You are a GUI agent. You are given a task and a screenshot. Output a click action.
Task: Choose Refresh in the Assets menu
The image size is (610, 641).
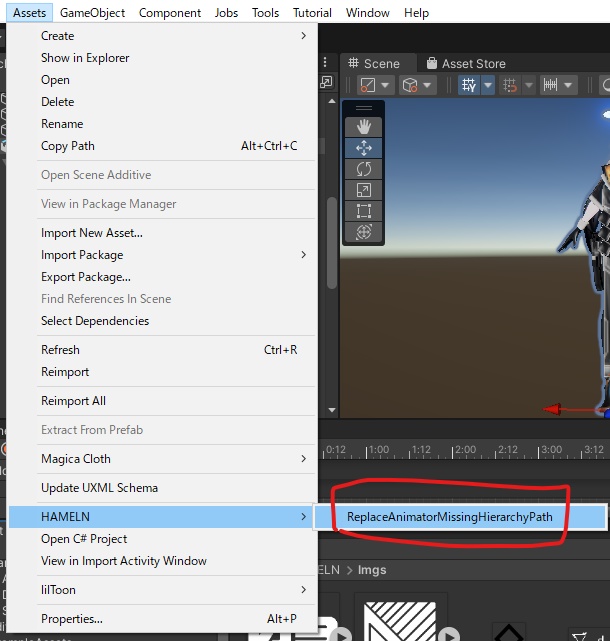point(163,350)
